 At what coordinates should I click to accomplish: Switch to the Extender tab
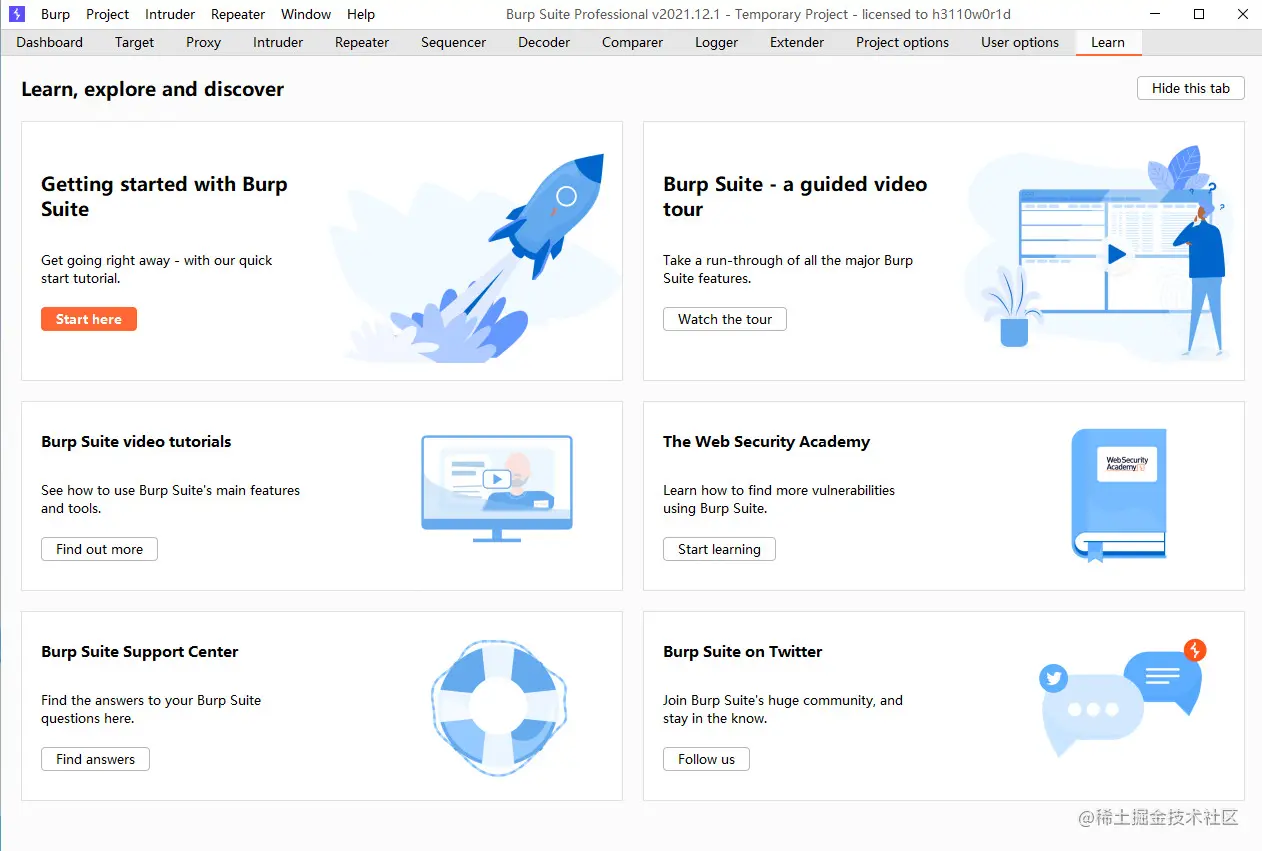[x=797, y=42]
